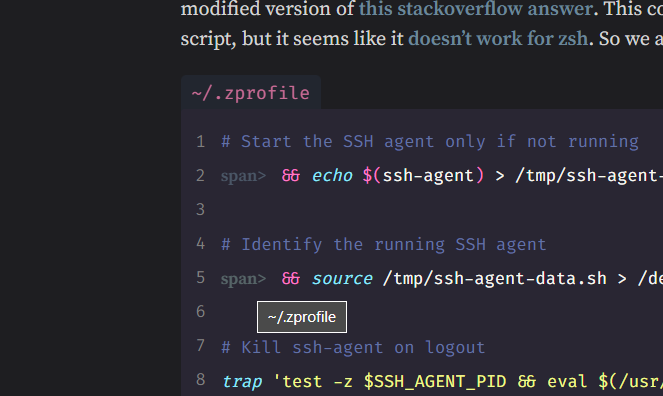The height and width of the screenshot is (396, 663).
Task: Click line number 8 in the code block
Action: pos(200,380)
